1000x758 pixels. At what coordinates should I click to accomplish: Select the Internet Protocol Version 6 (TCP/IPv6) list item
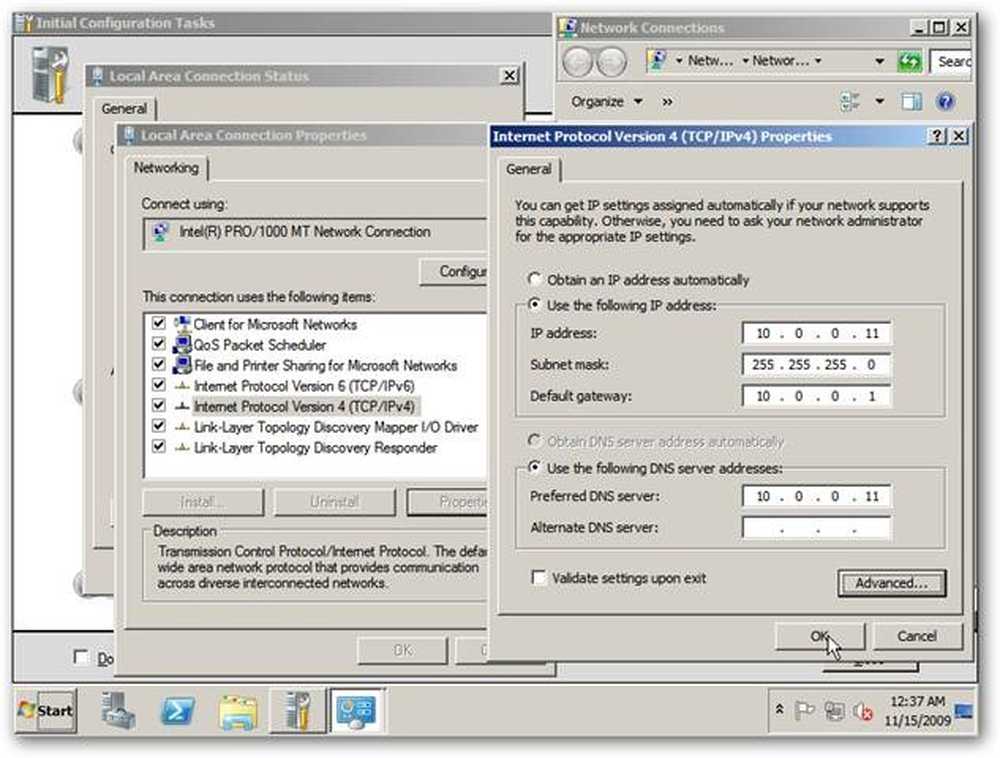coord(304,386)
